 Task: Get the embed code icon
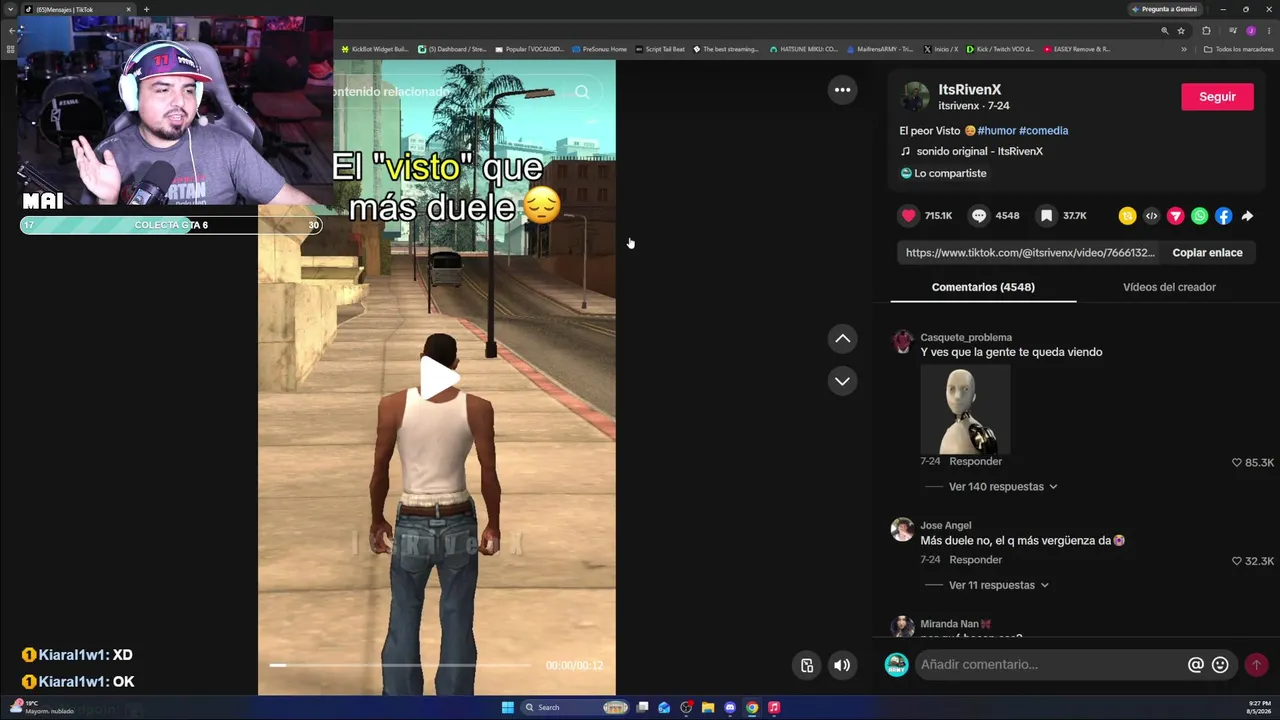[1151, 216]
